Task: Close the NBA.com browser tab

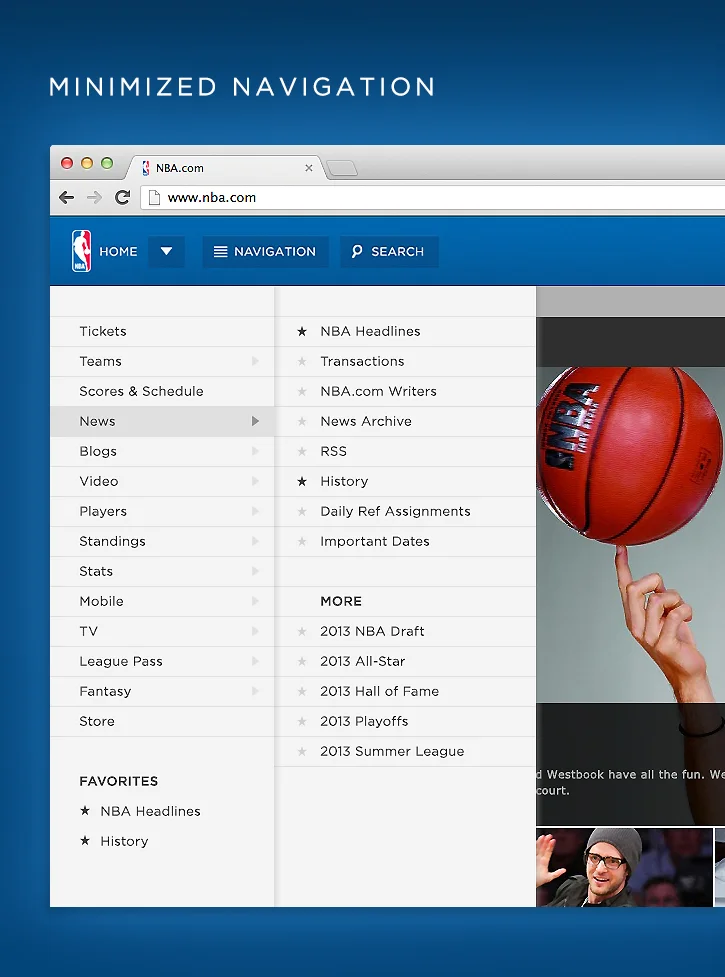Action: (x=308, y=168)
